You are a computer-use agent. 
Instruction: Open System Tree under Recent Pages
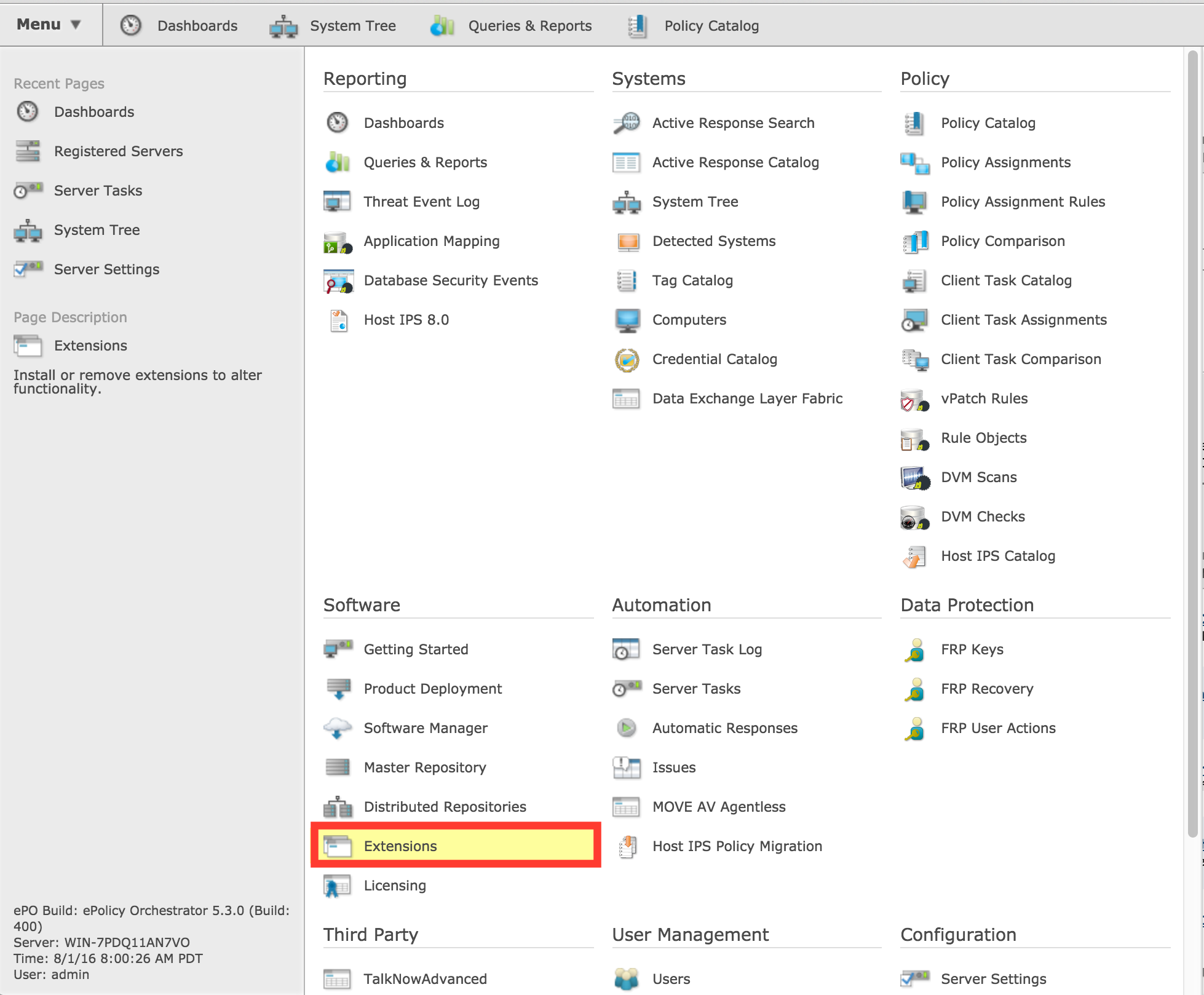pos(77,230)
